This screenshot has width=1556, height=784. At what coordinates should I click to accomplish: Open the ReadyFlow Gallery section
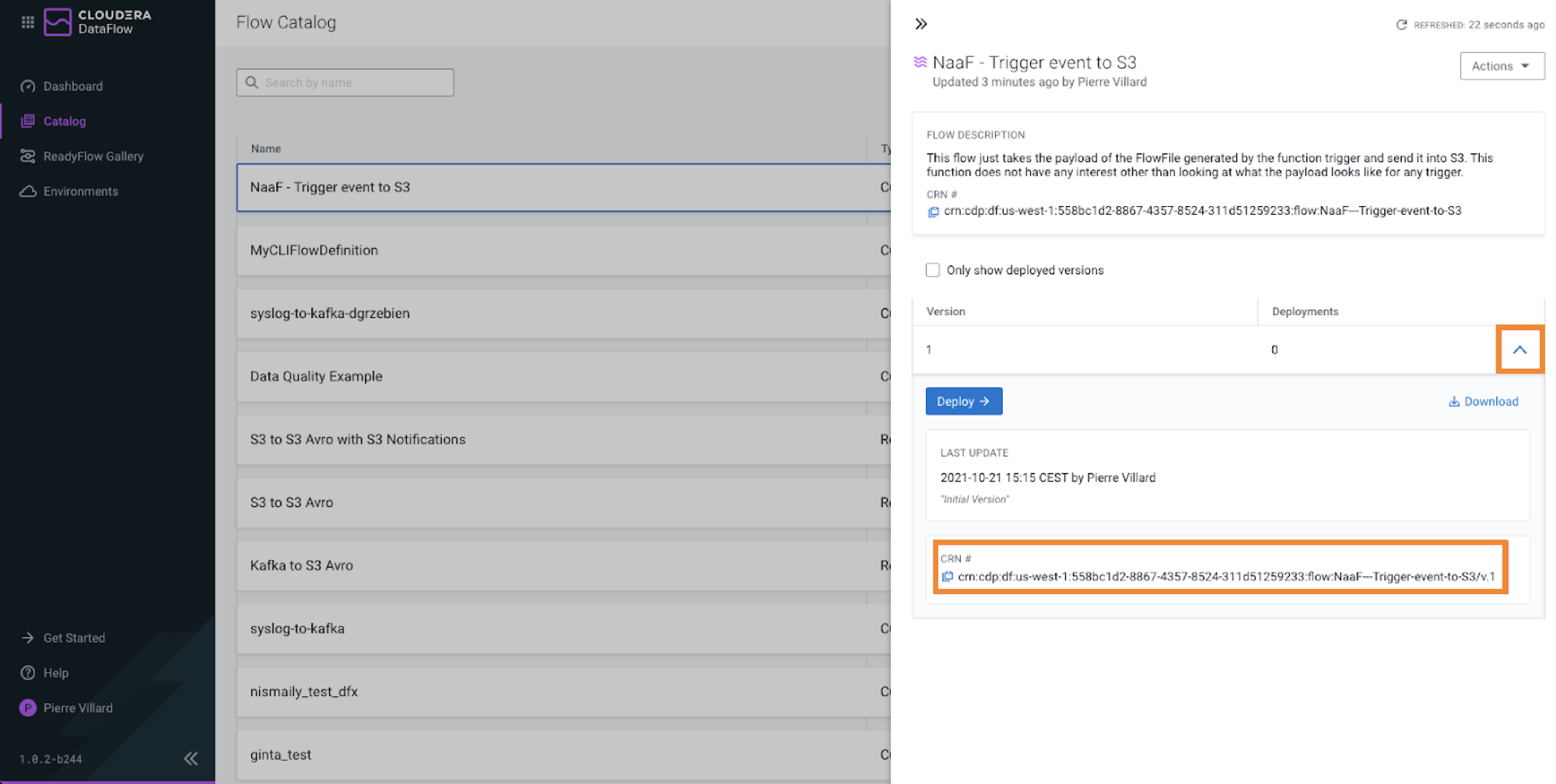click(93, 156)
